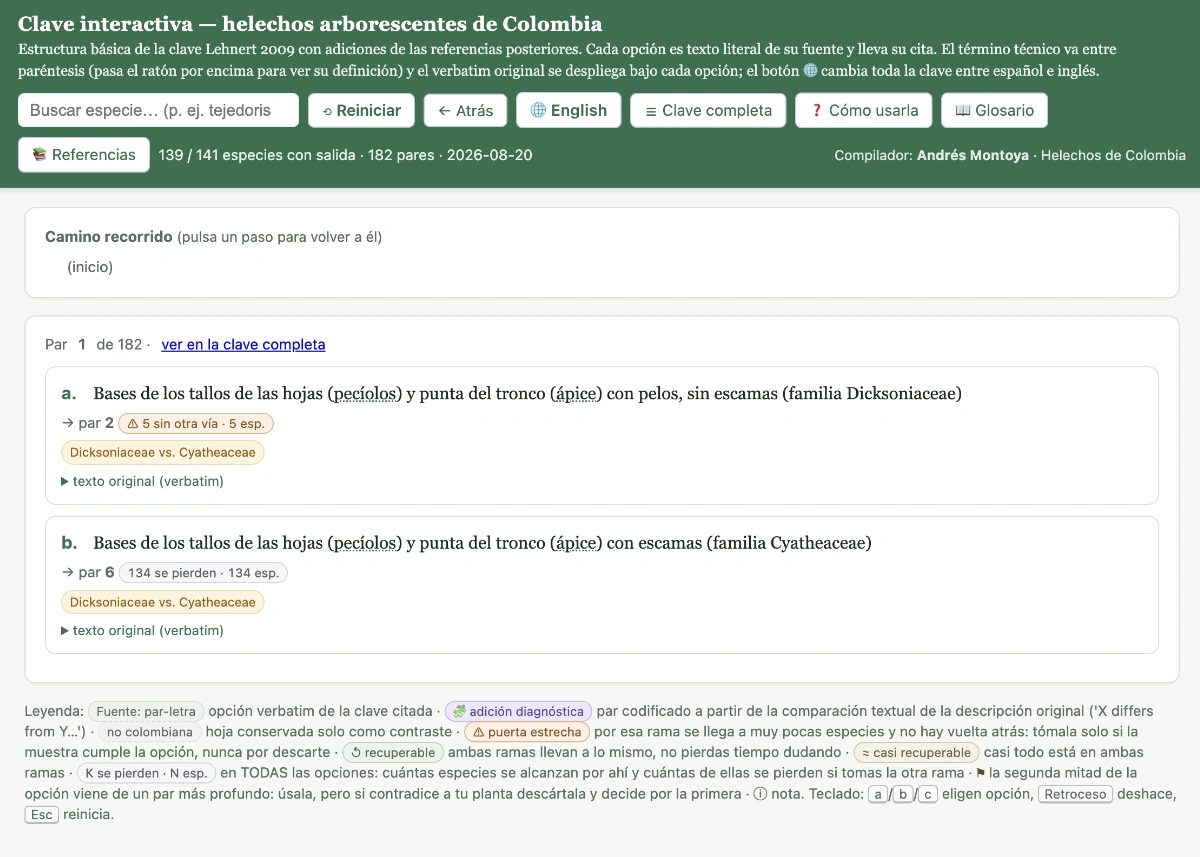The image size is (1200, 857).
Task: Click the 'Fuente: par-letra' legend chip
Action: pos(146,711)
